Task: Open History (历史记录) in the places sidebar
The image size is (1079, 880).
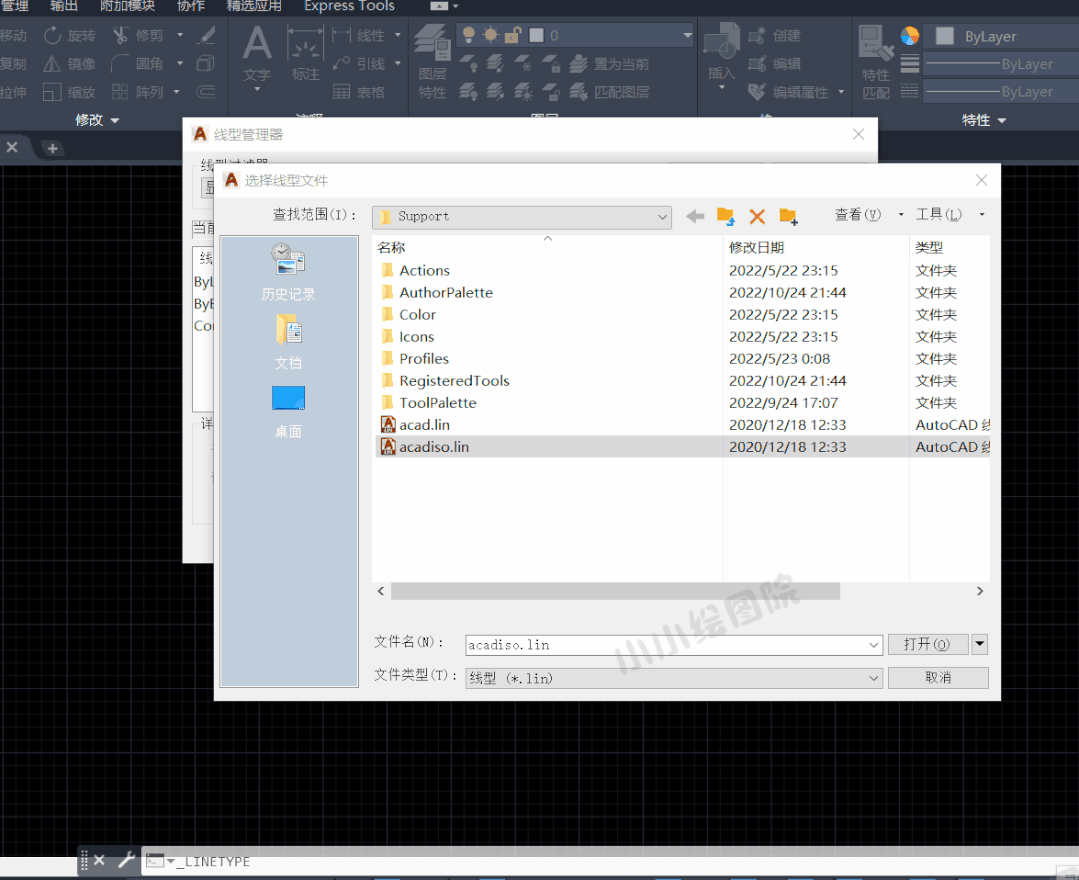Action: [x=288, y=272]
